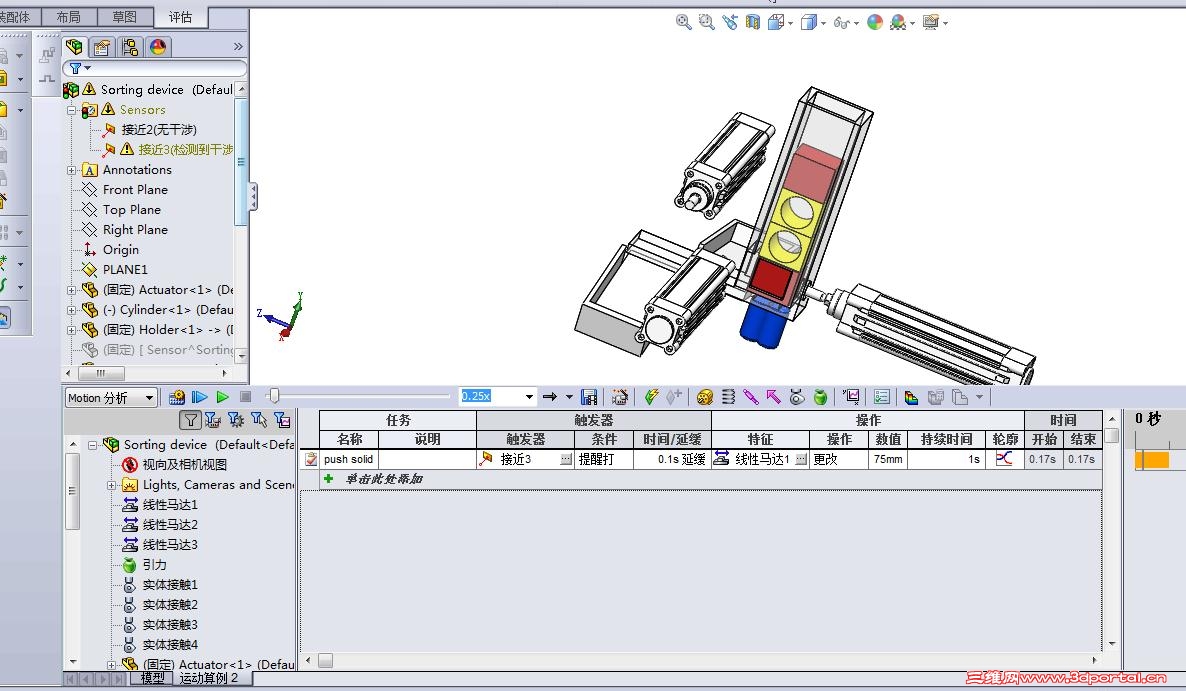The width and height of the screenshot is (1186, 691).
Task: Click the View Settings monitor icon
Action: point(931,22)
